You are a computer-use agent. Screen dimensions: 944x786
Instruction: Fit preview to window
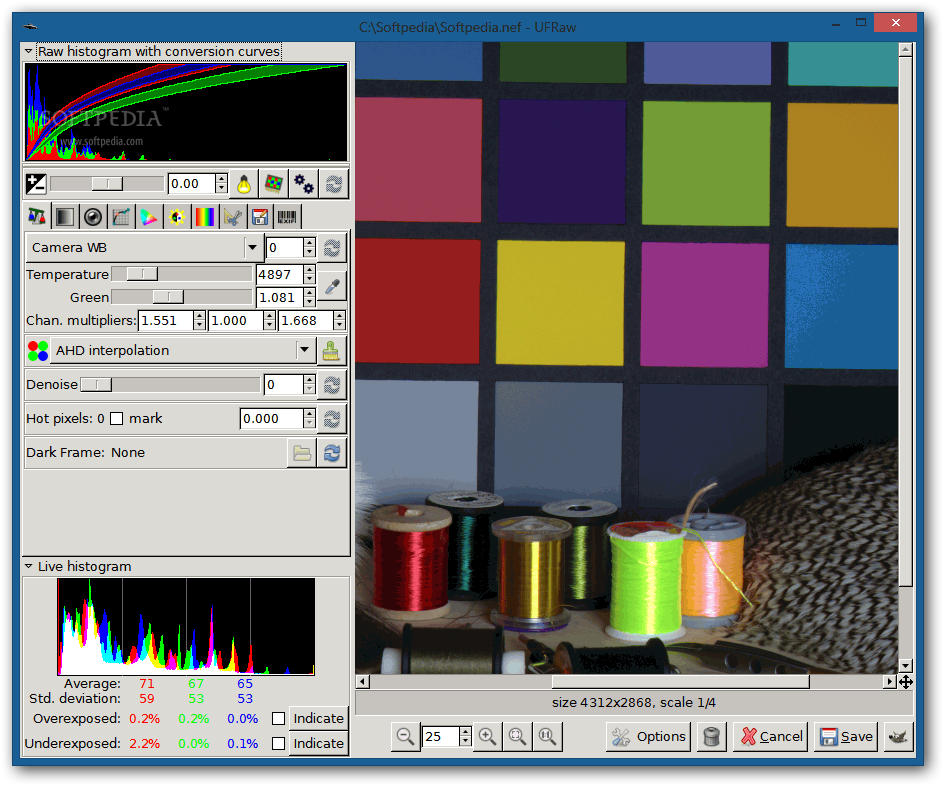[x=517, y=736]
